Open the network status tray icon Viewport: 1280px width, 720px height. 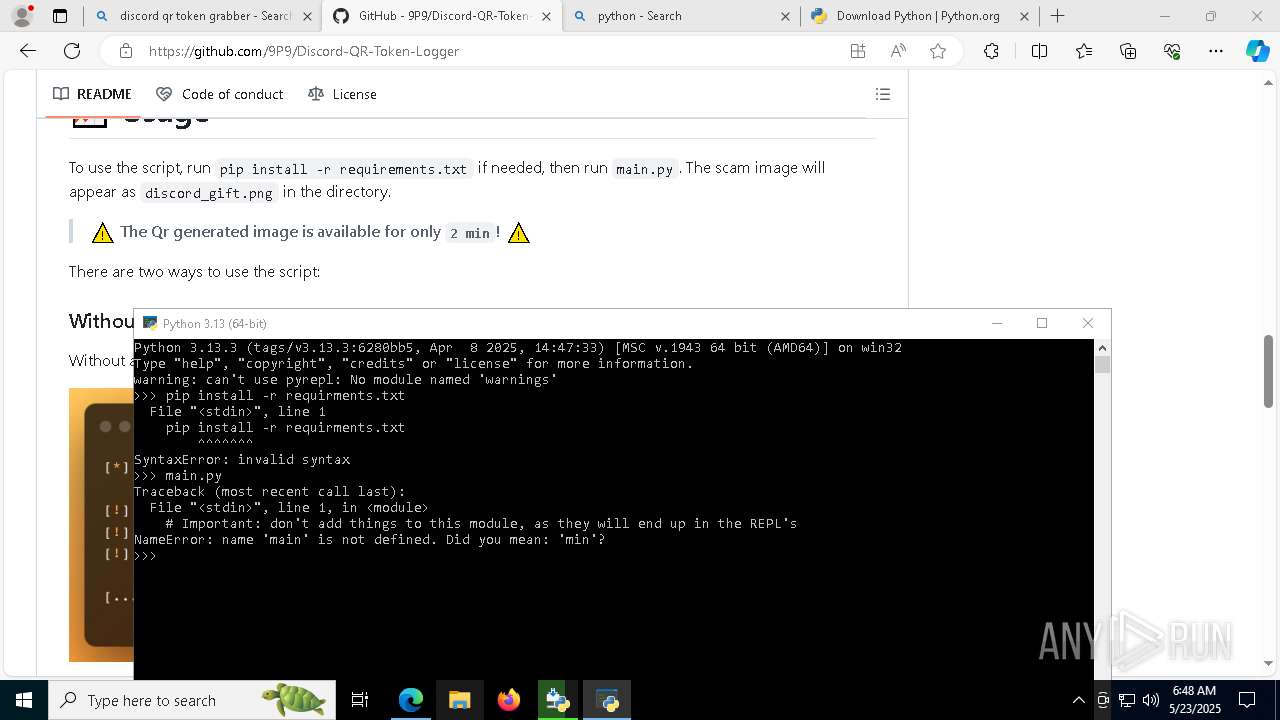coord(1127,700)
